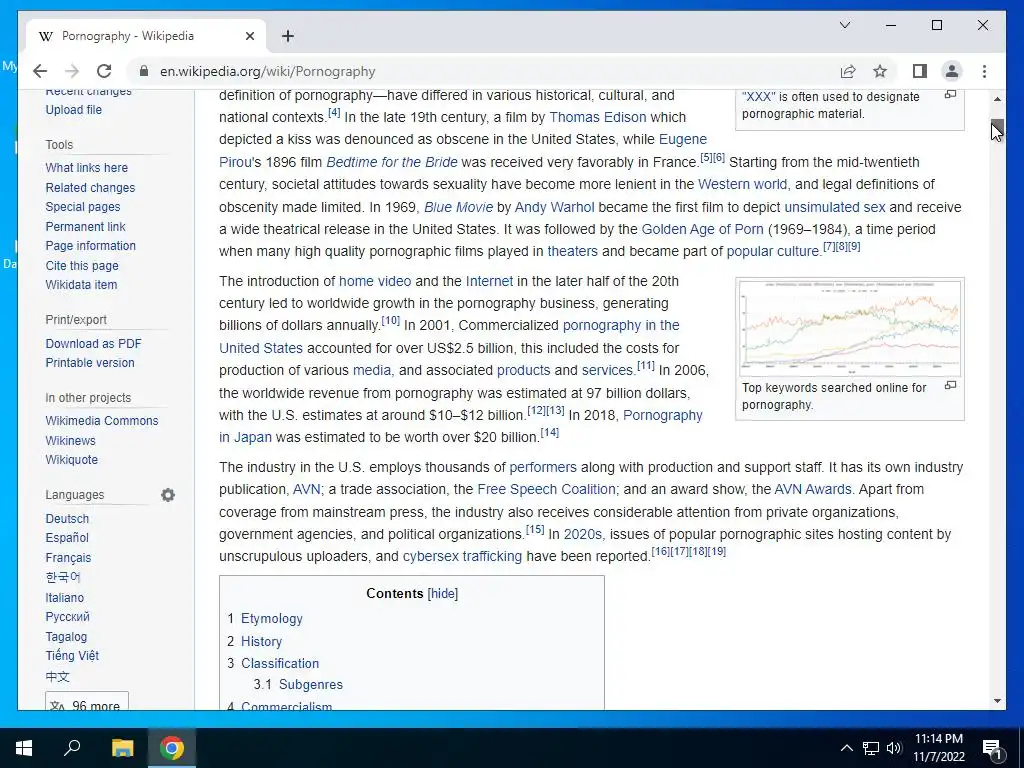1024x768 pixels.
Task: Open the Chrome profile avatar menu
Action: (x=952, y=71)
